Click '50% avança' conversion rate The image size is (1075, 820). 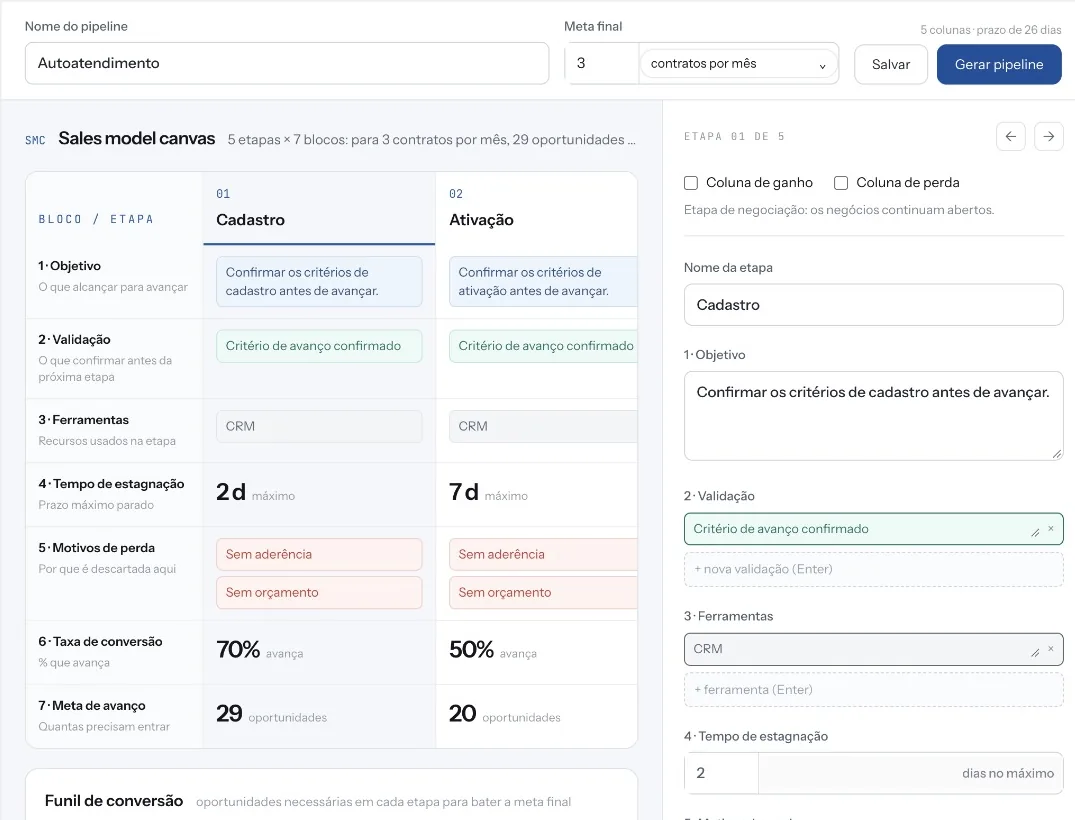493,650
